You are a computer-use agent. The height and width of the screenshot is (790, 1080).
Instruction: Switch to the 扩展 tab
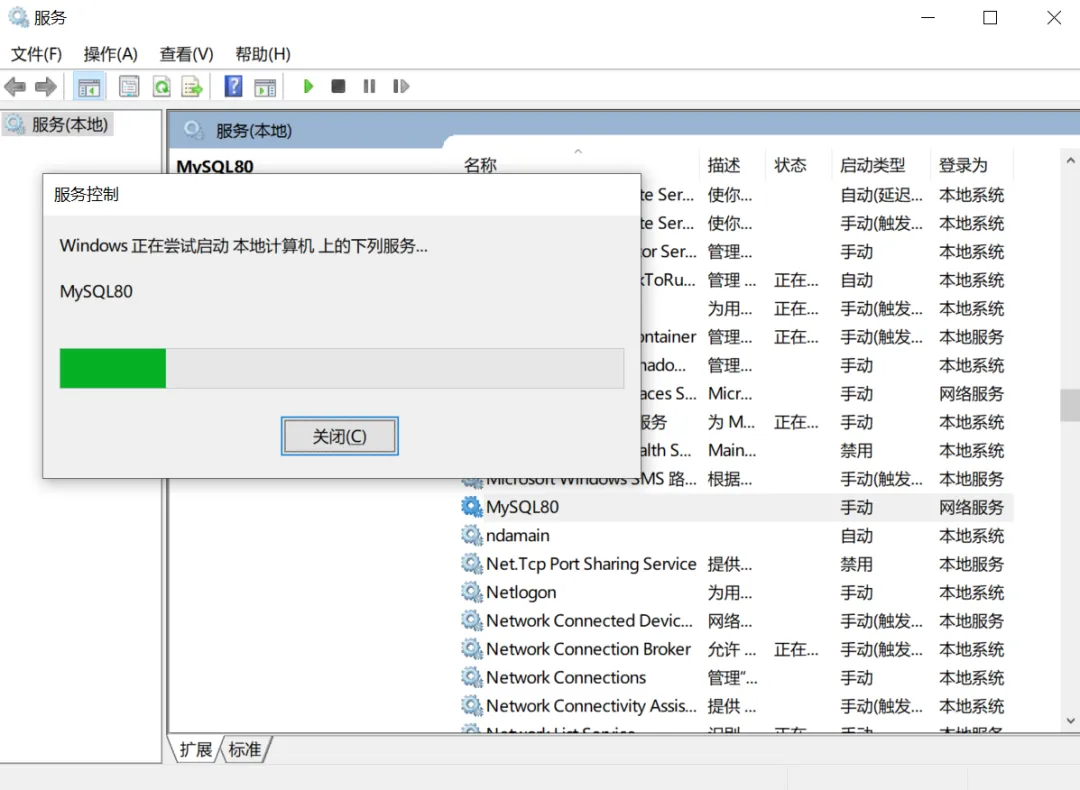pyautogui.click(x=196, y=749)
